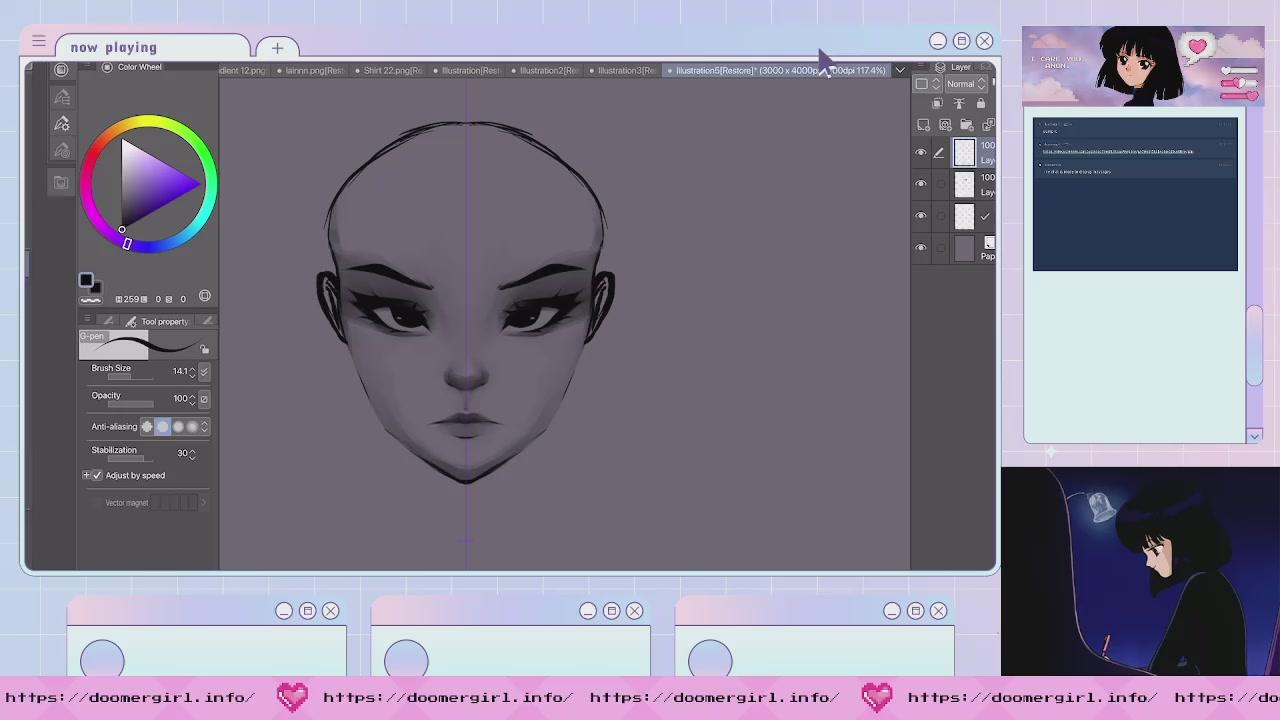Open the Color Wheel panel icon

[x=107, y=67]
